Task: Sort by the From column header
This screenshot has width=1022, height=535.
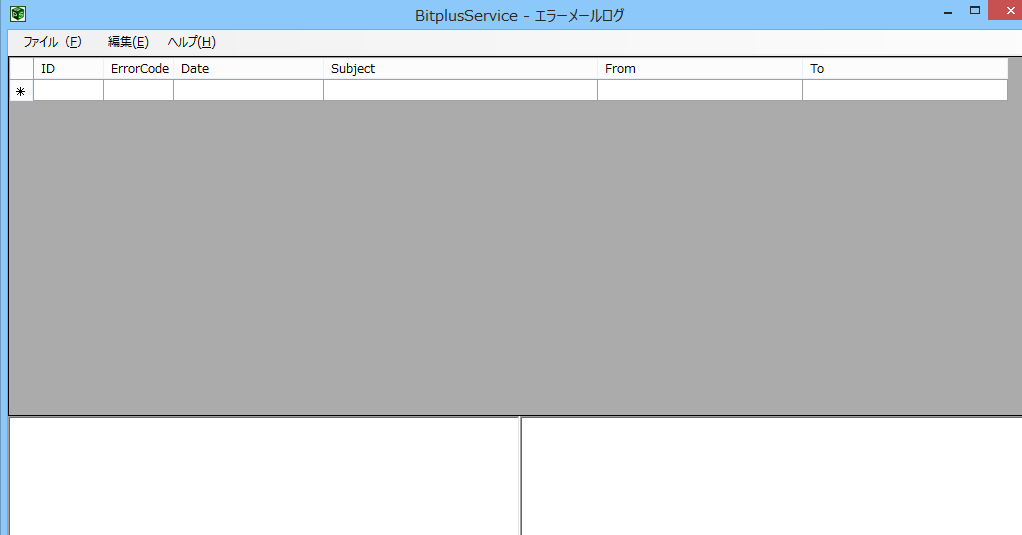Action: pos(700,68)
